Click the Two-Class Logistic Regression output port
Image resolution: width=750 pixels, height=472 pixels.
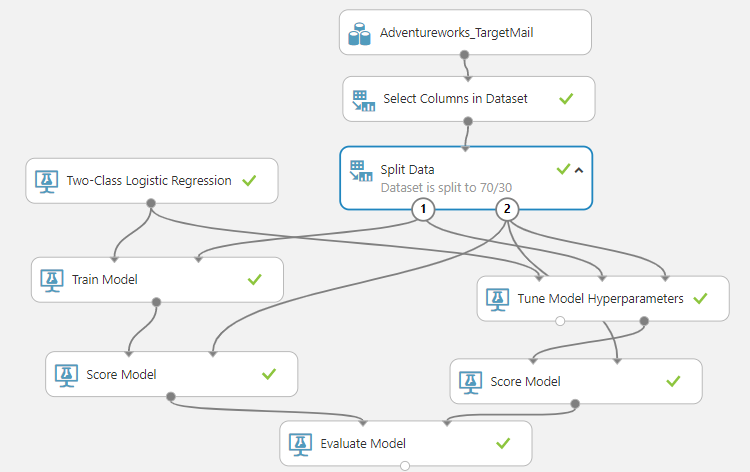pyautogui.click(x=150, y=203)
